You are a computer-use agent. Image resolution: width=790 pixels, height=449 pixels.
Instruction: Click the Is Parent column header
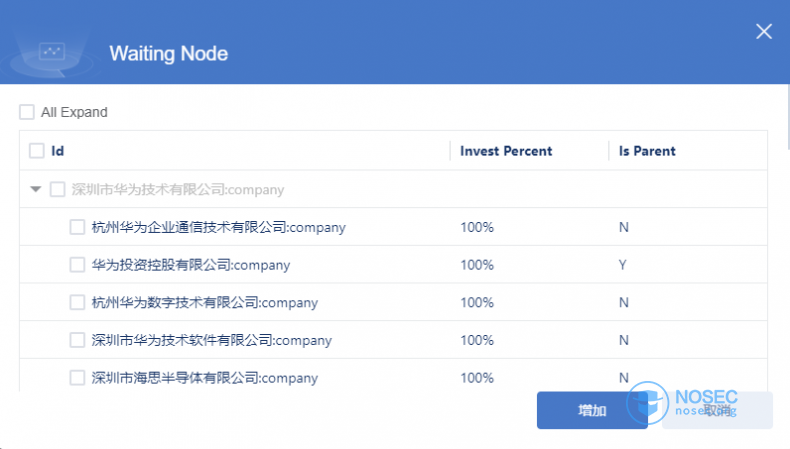(x=647, y=151)
